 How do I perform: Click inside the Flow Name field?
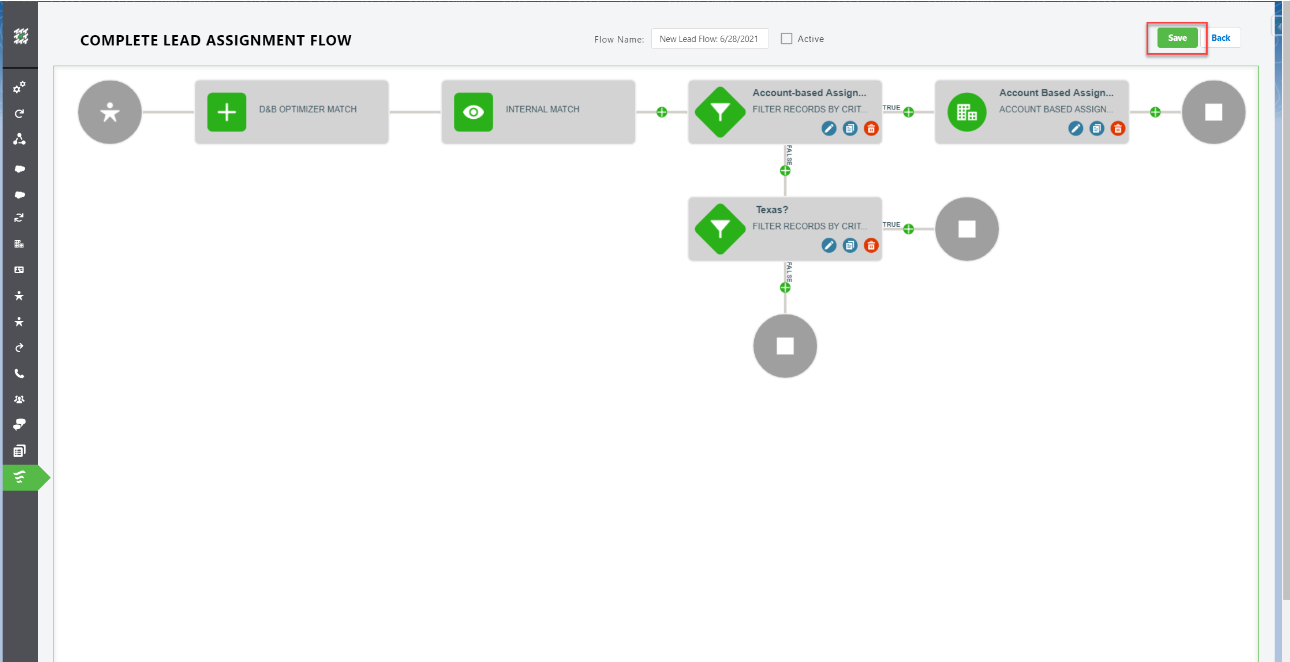710,38
